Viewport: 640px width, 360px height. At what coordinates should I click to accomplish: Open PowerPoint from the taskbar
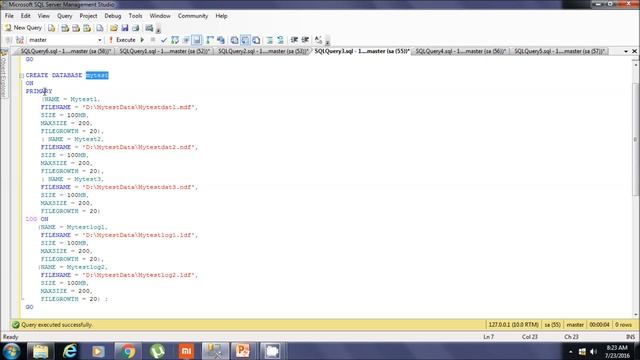[243, 351]
